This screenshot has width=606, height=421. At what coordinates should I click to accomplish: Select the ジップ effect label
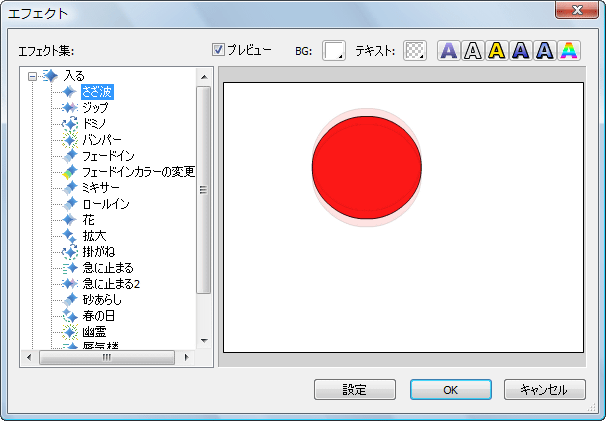coord(95,108)
